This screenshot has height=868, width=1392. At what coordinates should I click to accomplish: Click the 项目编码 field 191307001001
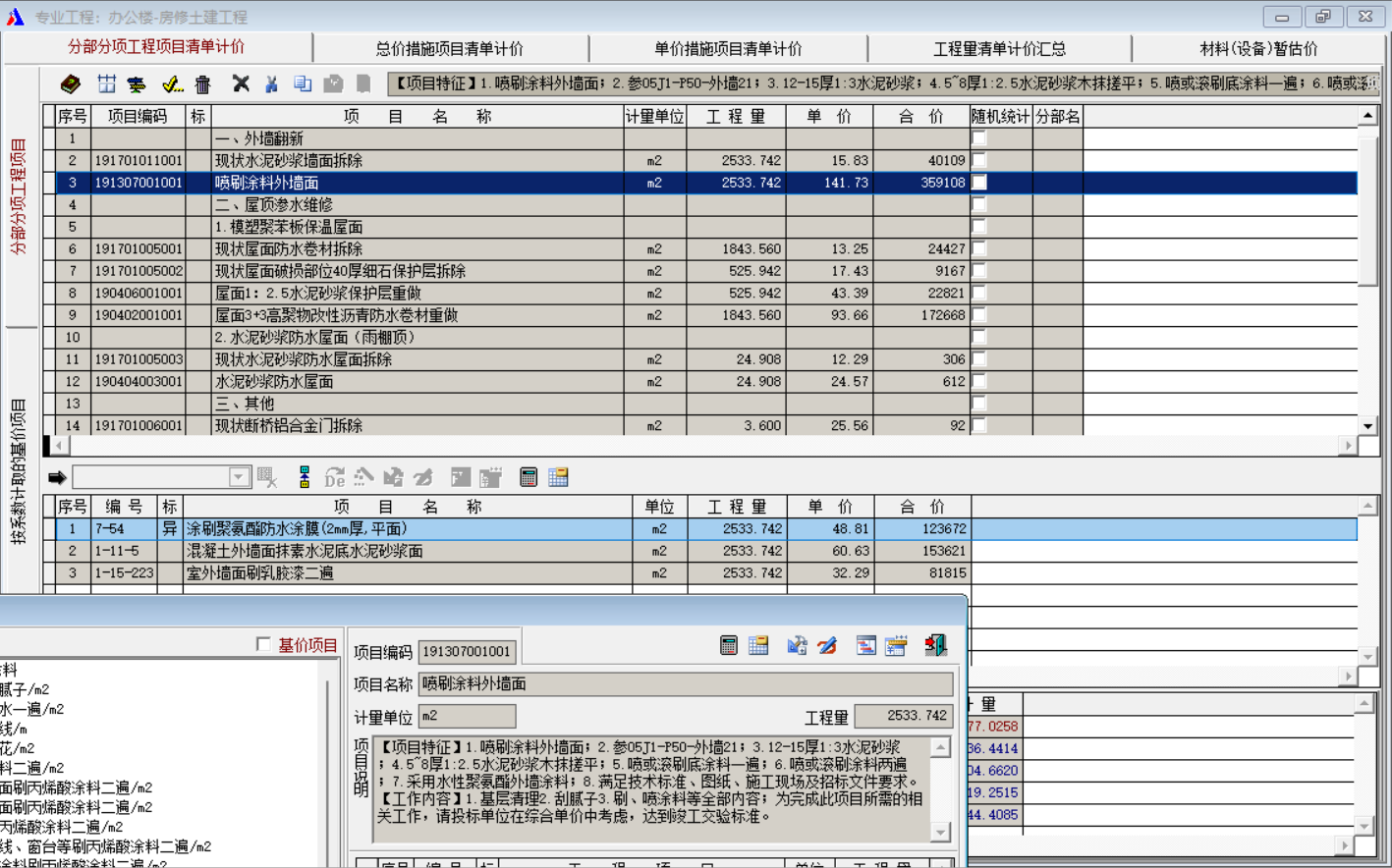[467, 652]
